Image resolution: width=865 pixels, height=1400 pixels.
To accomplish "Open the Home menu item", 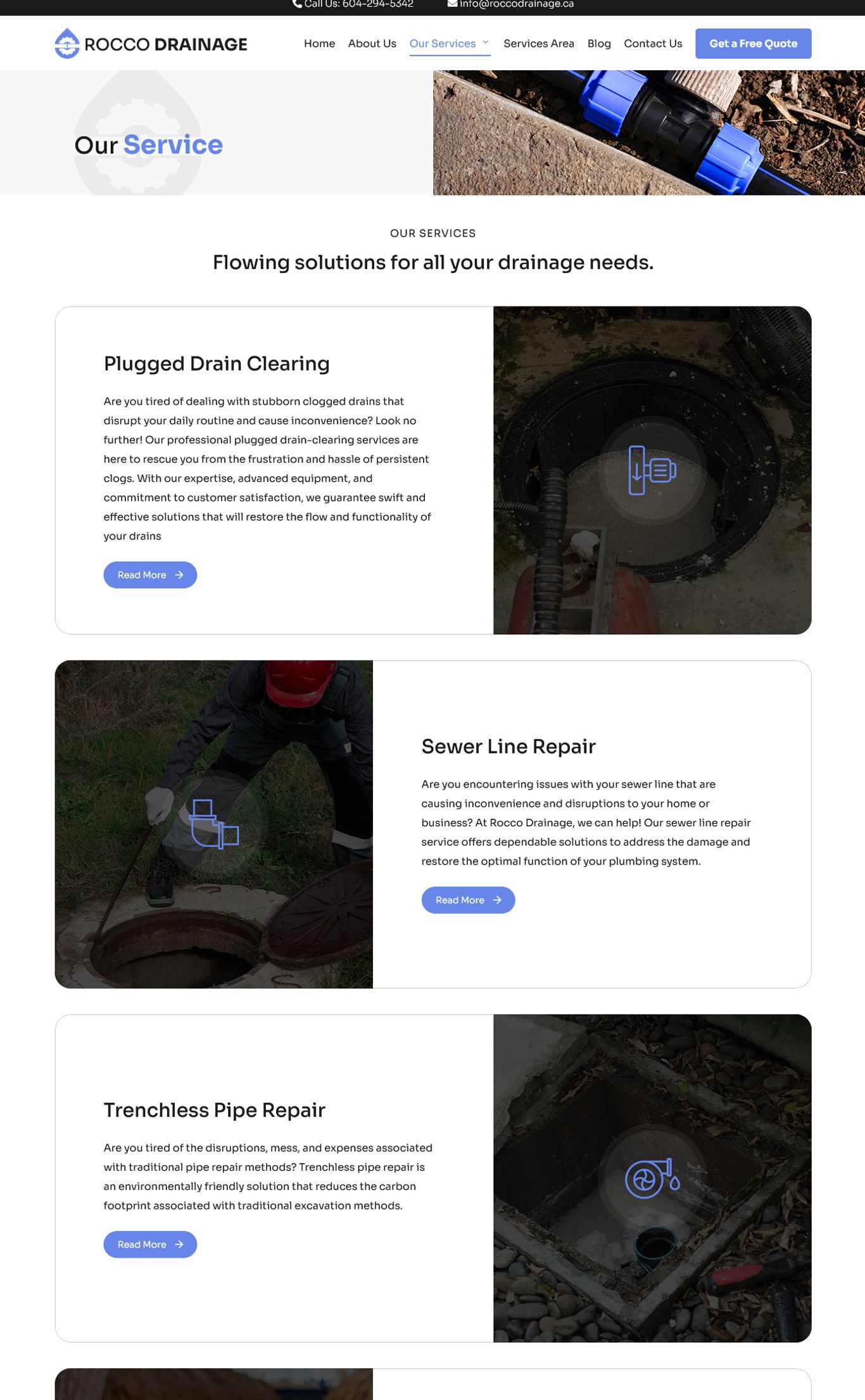I will coord(319,44).
